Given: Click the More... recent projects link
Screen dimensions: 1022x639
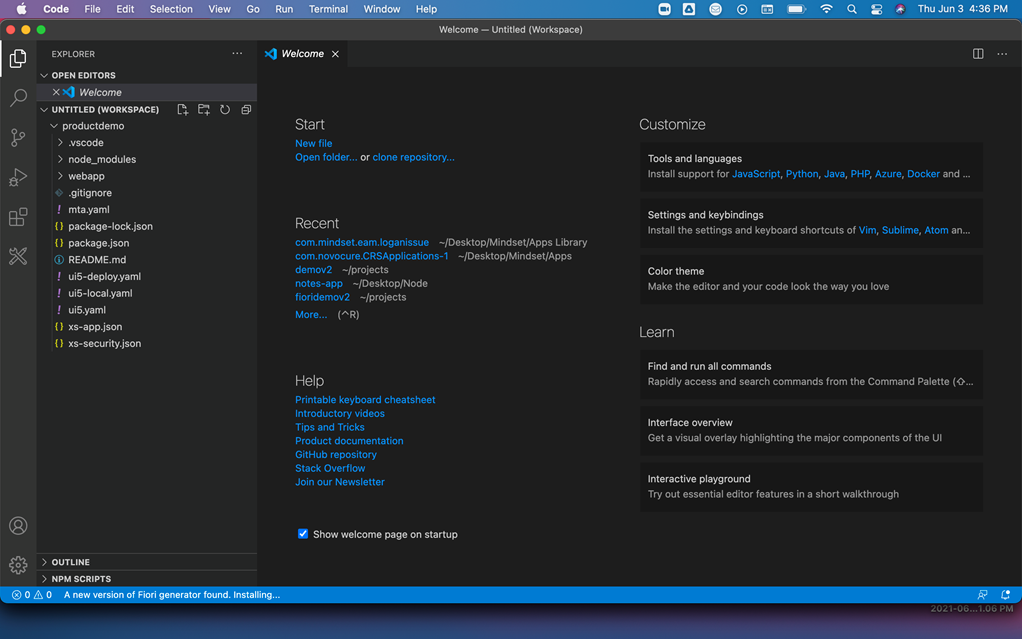Looking at the screenshot, I should [x=311, y=314].
